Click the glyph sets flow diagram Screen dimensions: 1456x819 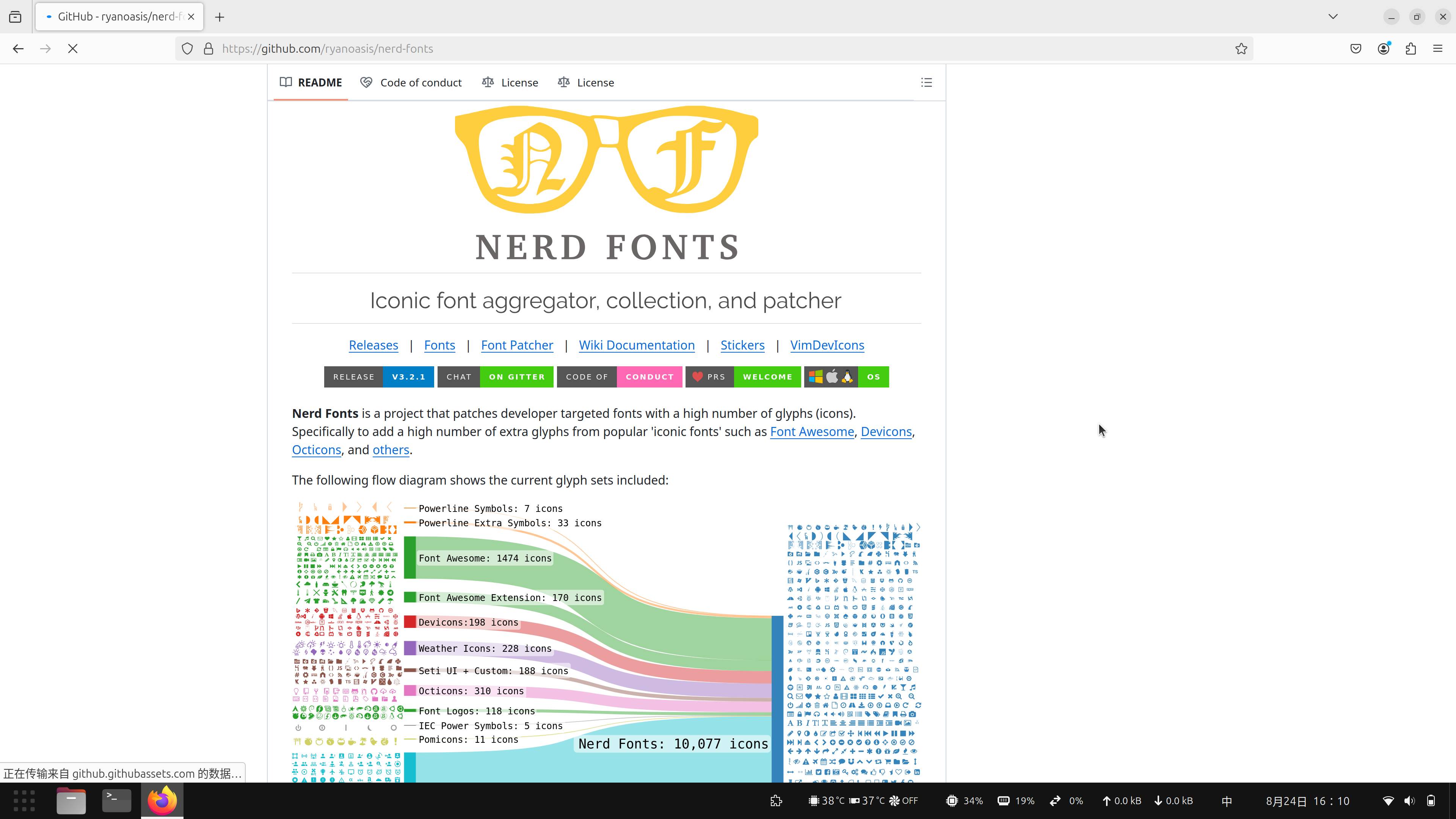click(607, 642)
